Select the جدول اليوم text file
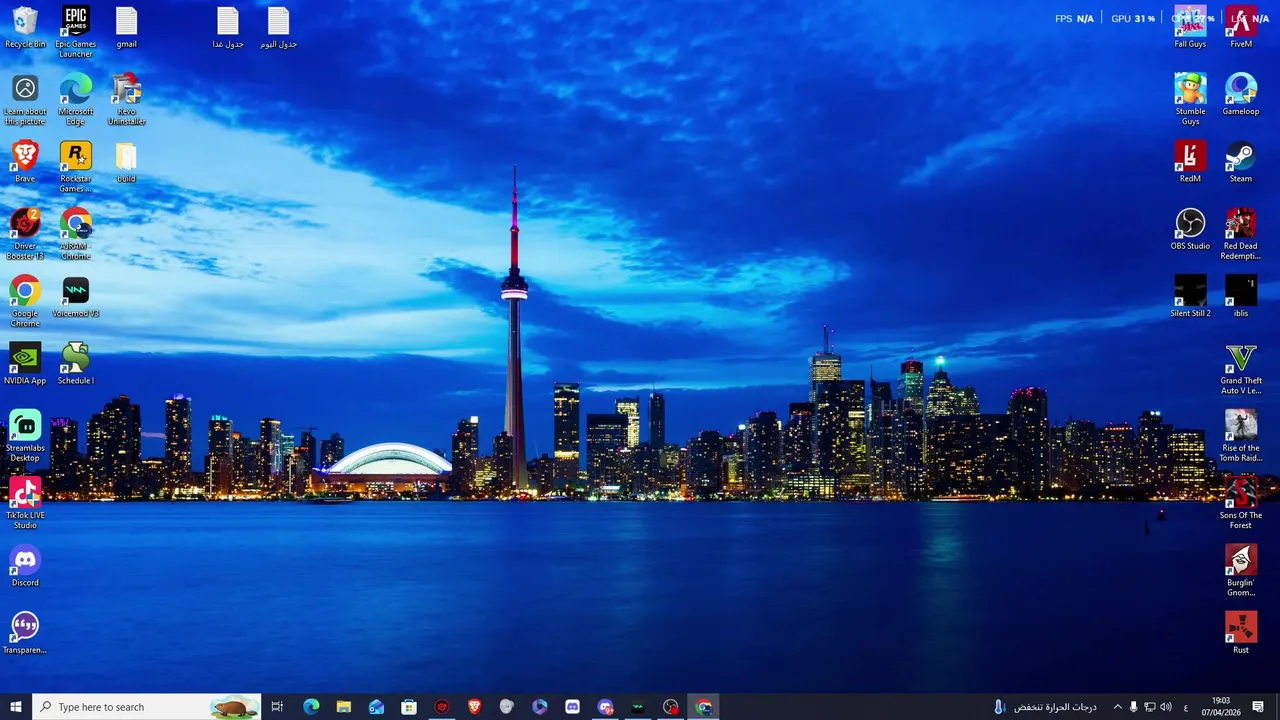 coord(278,27)
